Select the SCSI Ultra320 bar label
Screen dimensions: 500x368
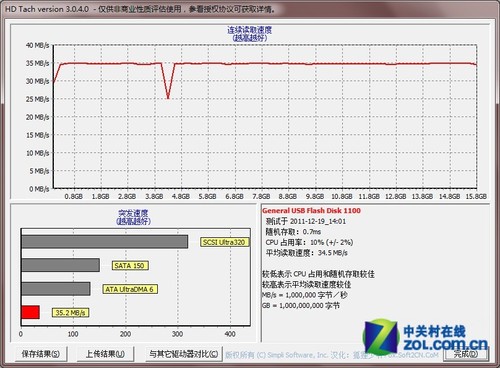(x=224, y=242)
